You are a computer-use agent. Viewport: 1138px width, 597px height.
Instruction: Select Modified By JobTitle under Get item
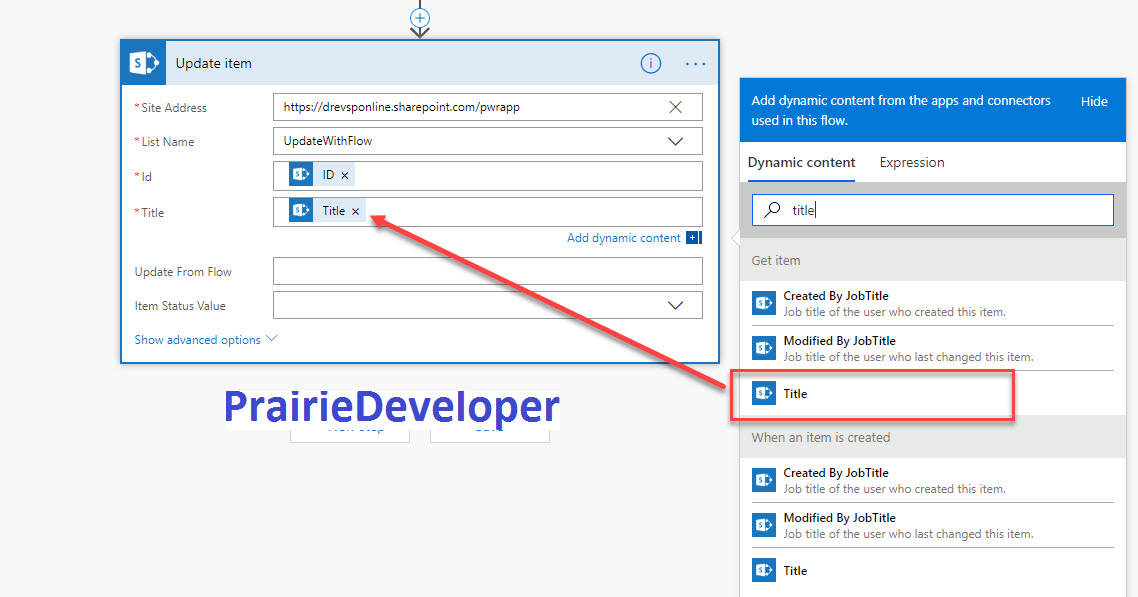933,348
